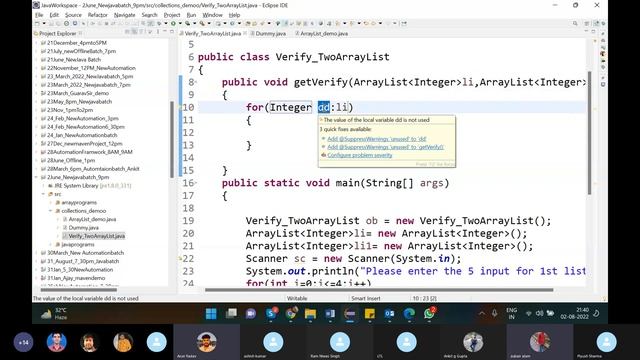Click the green Run button in toolbar

point(173,23)
